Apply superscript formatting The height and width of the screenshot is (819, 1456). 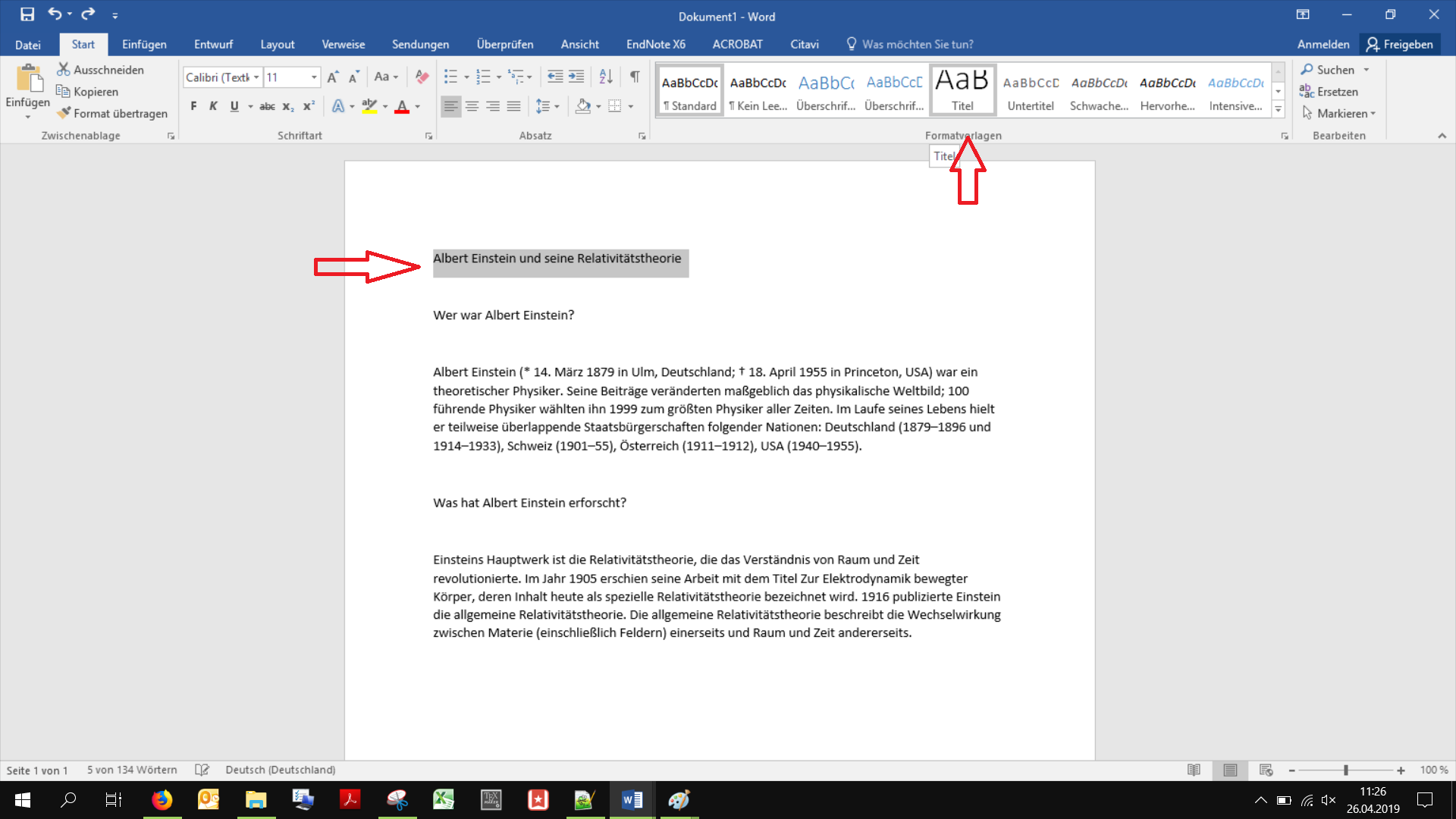(x=308, y=106)
